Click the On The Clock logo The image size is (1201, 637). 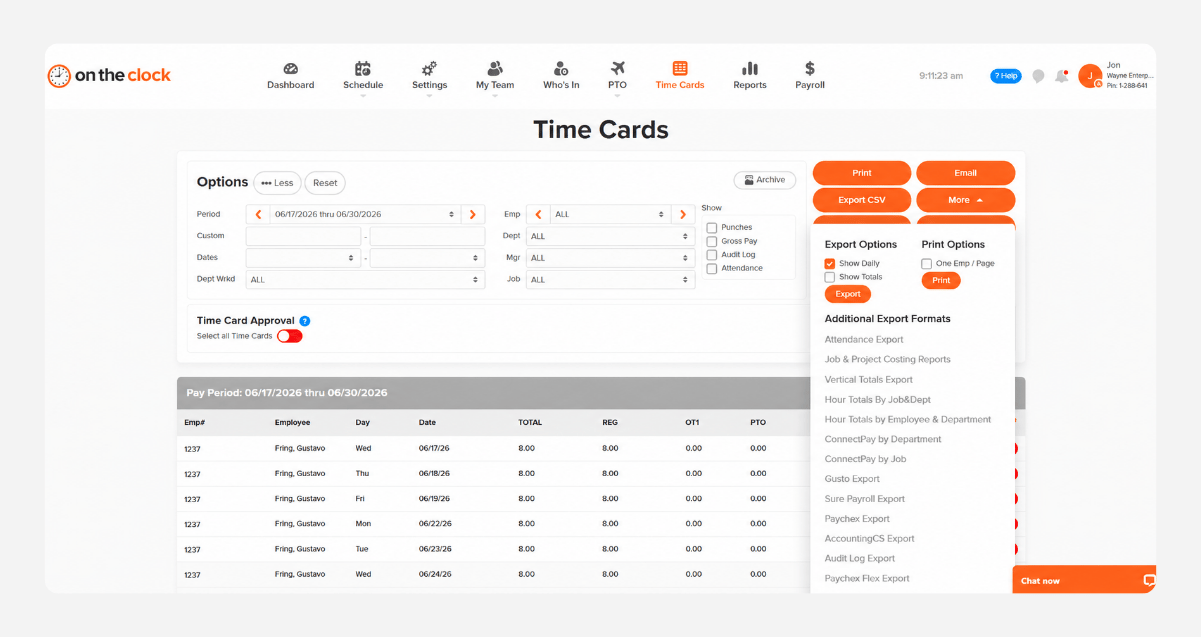[109, 75]
